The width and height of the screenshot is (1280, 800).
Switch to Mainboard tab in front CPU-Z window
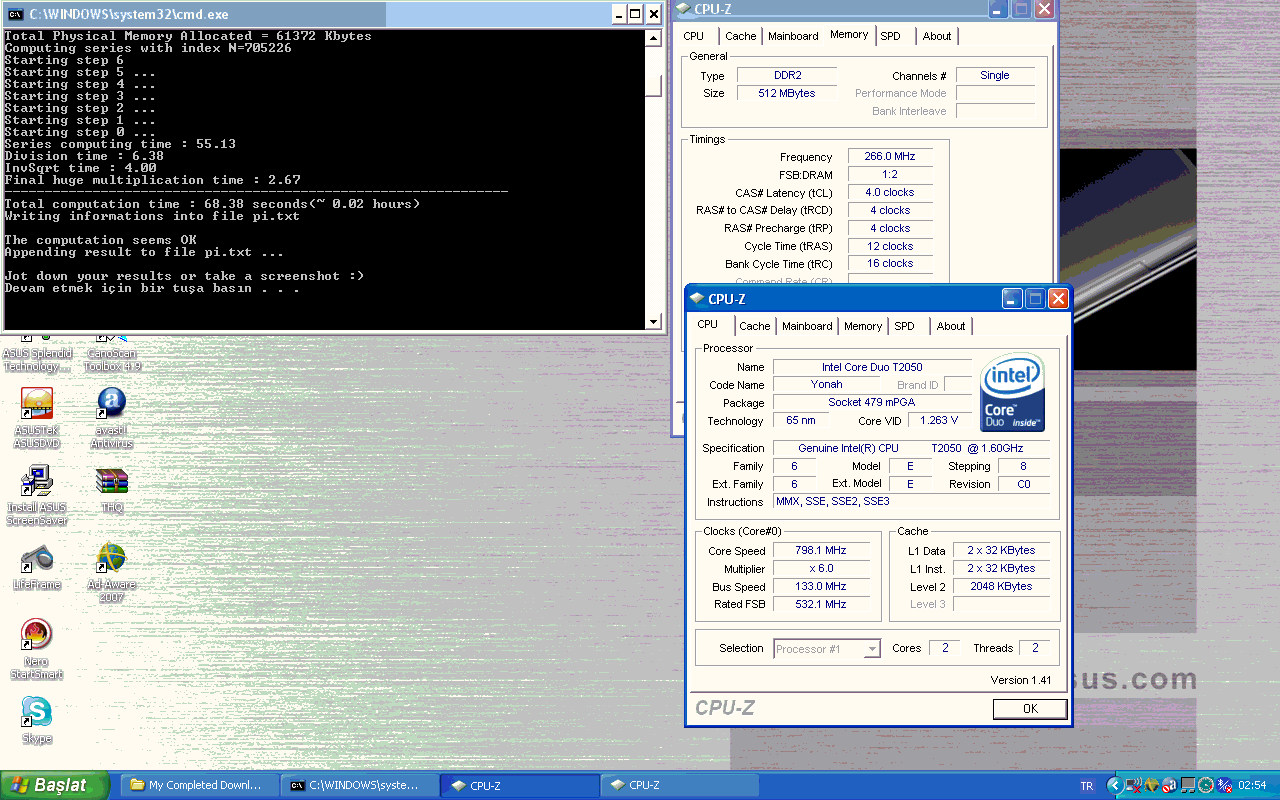click(807, 326)
